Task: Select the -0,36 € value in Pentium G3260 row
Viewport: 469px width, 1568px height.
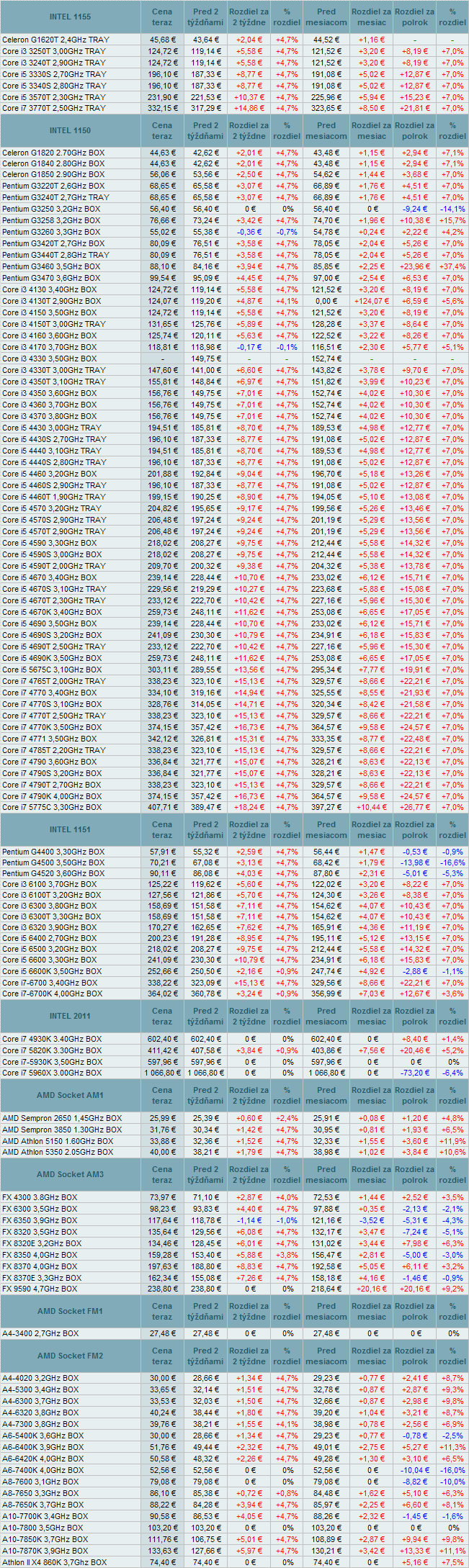Action: (249, 232)
